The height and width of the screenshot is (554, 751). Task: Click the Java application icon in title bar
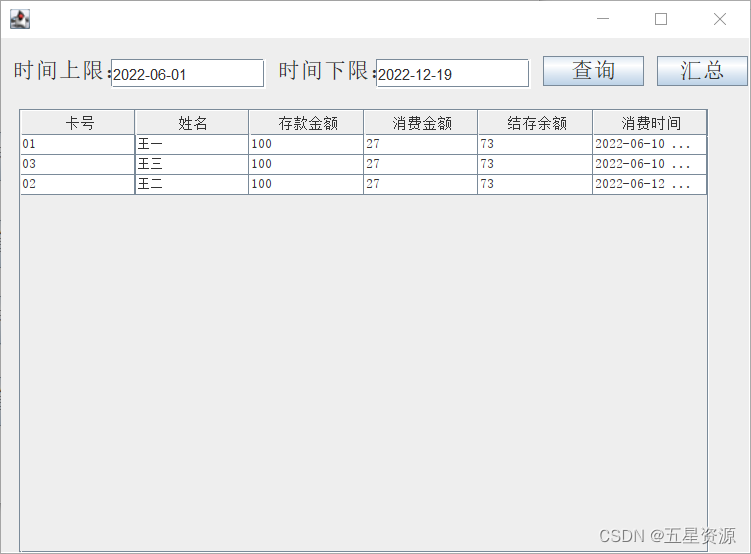(20, 19)
